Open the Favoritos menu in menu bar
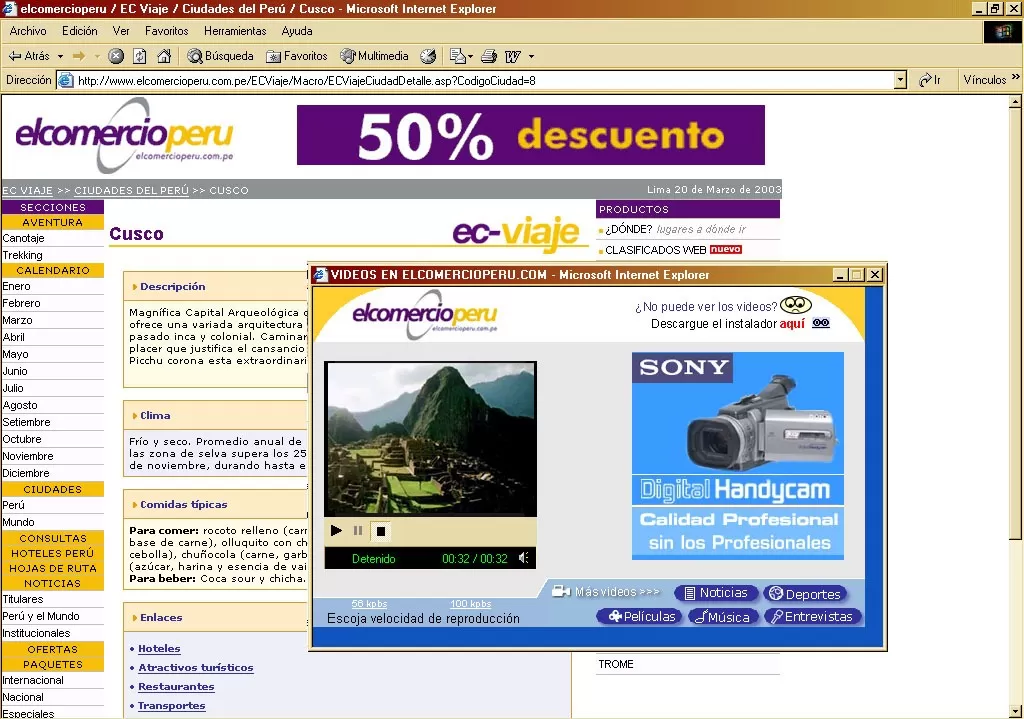The width and height of the screenshot is (1024, 719). [x=166, y=31]
